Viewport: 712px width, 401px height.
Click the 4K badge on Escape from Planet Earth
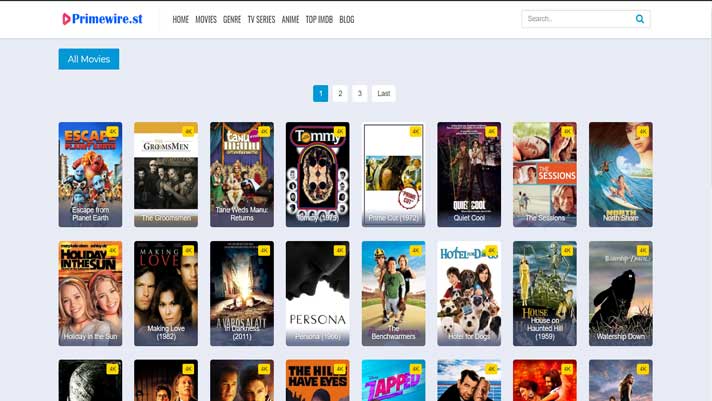coord(112,132)
